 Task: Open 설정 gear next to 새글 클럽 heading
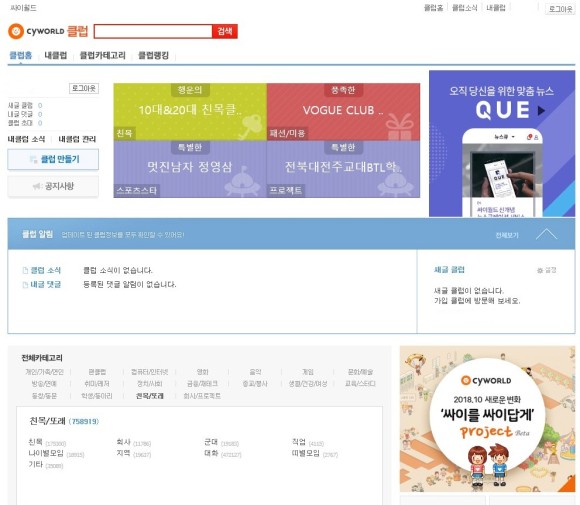tap(547, 270)
